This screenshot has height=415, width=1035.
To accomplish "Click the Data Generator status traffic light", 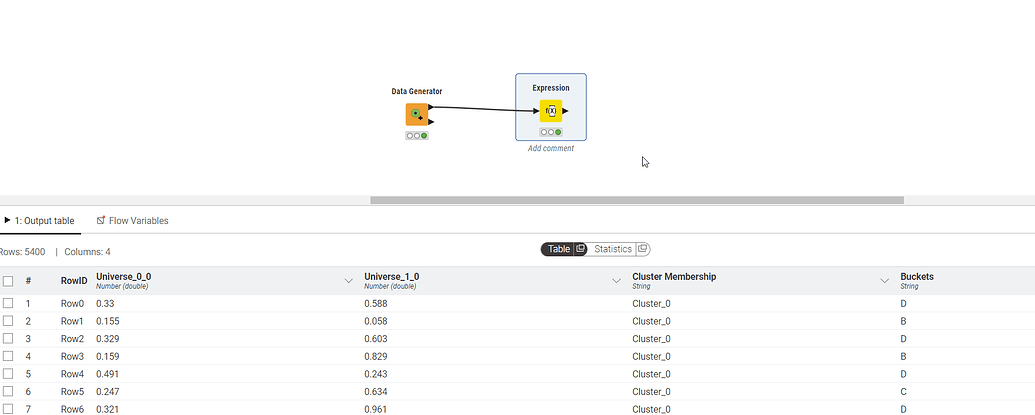I will coord(417,135).
